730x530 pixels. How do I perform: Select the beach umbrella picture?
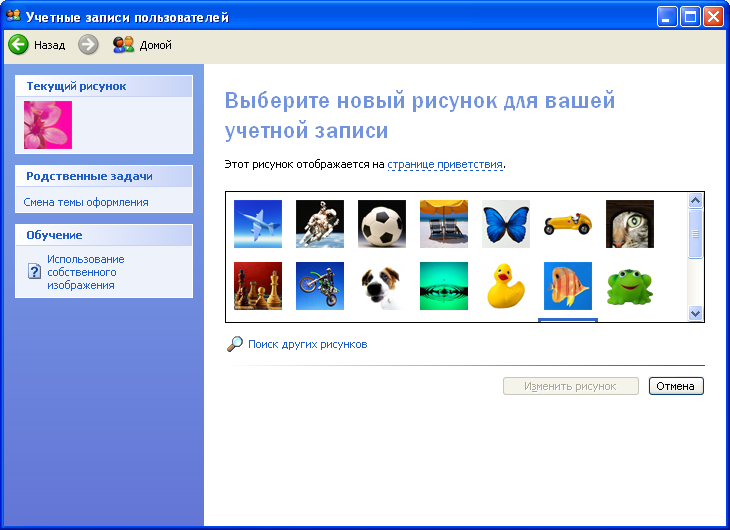[444, 224]
